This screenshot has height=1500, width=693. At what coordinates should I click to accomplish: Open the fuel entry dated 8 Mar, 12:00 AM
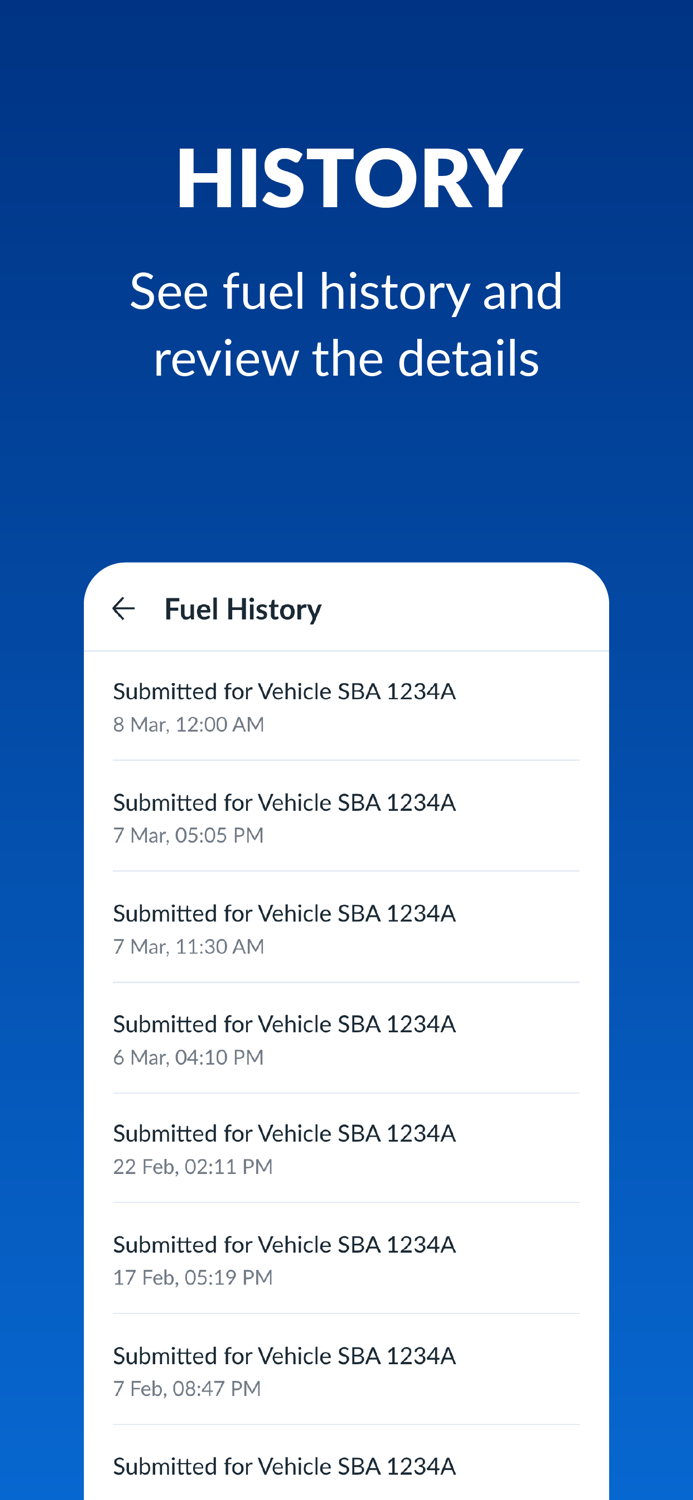pos(285,704)
